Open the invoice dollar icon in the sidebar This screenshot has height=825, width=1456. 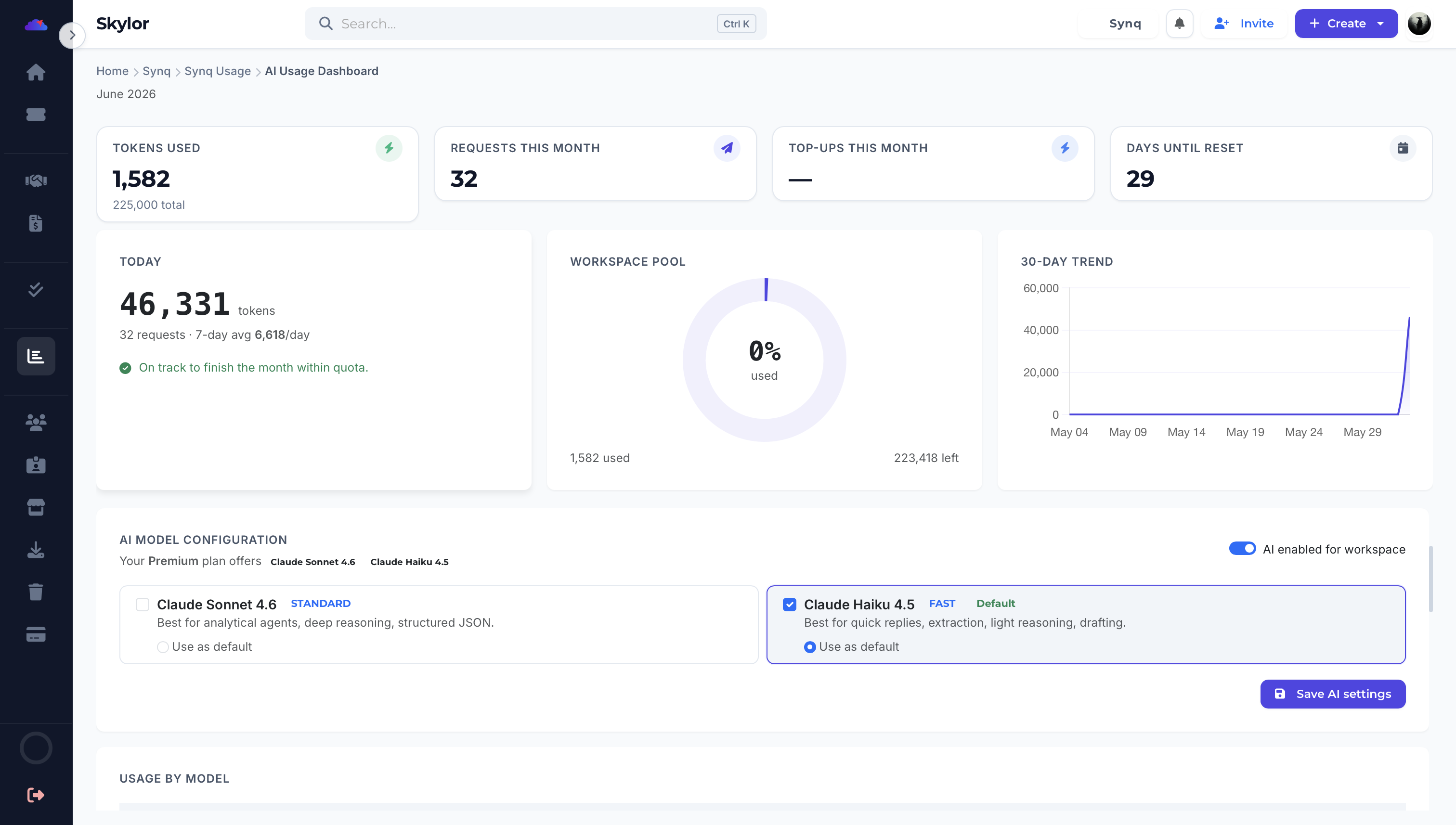coord(36,223)
